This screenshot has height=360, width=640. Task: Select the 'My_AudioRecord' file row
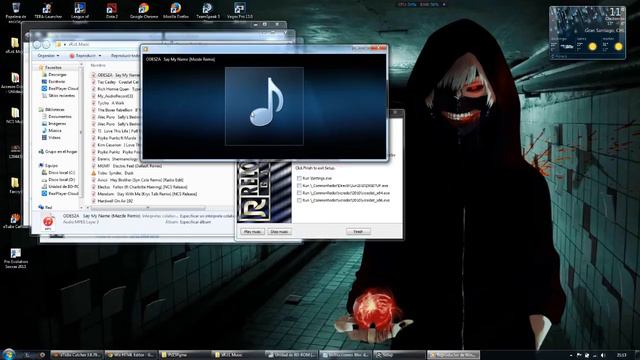(112, 96)
